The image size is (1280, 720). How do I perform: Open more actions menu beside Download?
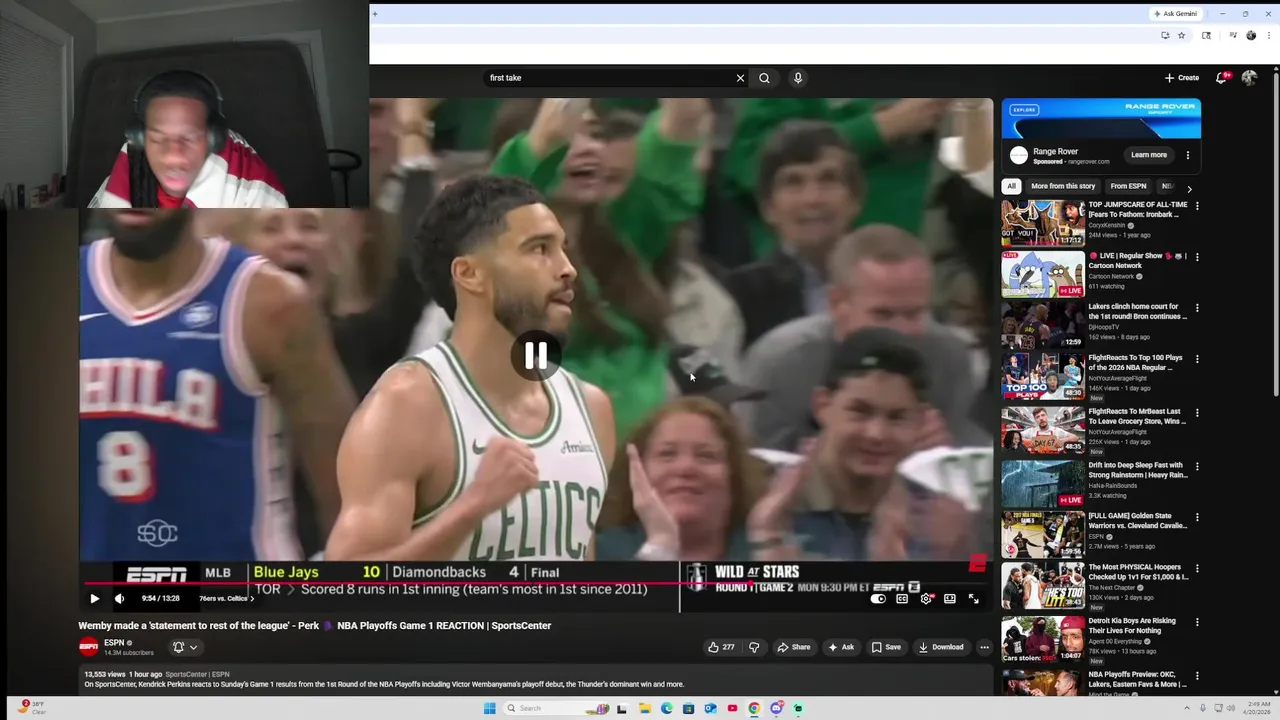point(984,647)
